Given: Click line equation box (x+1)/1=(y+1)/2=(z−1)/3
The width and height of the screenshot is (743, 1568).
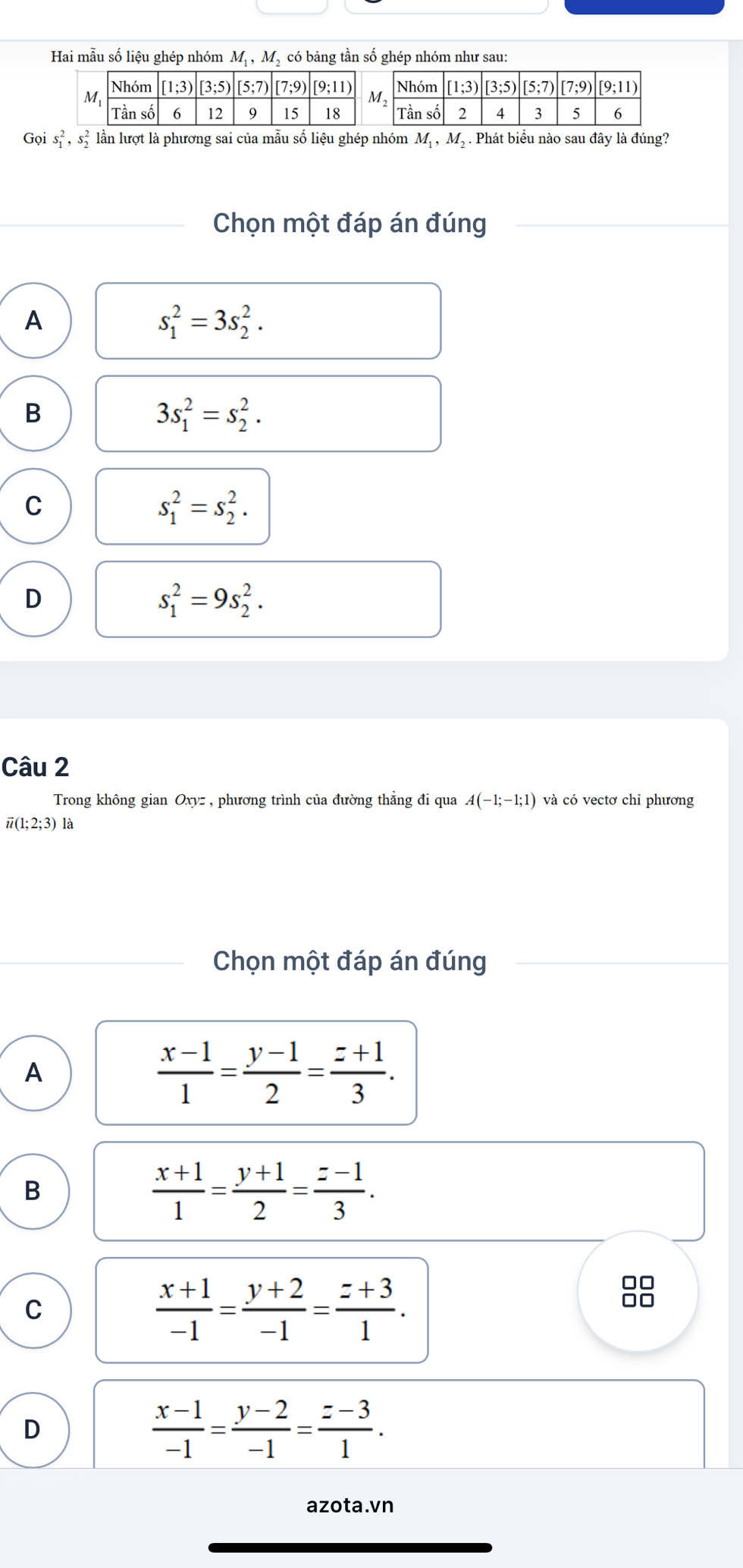Looking at the screenshot, I should (x=399, y=1191).
